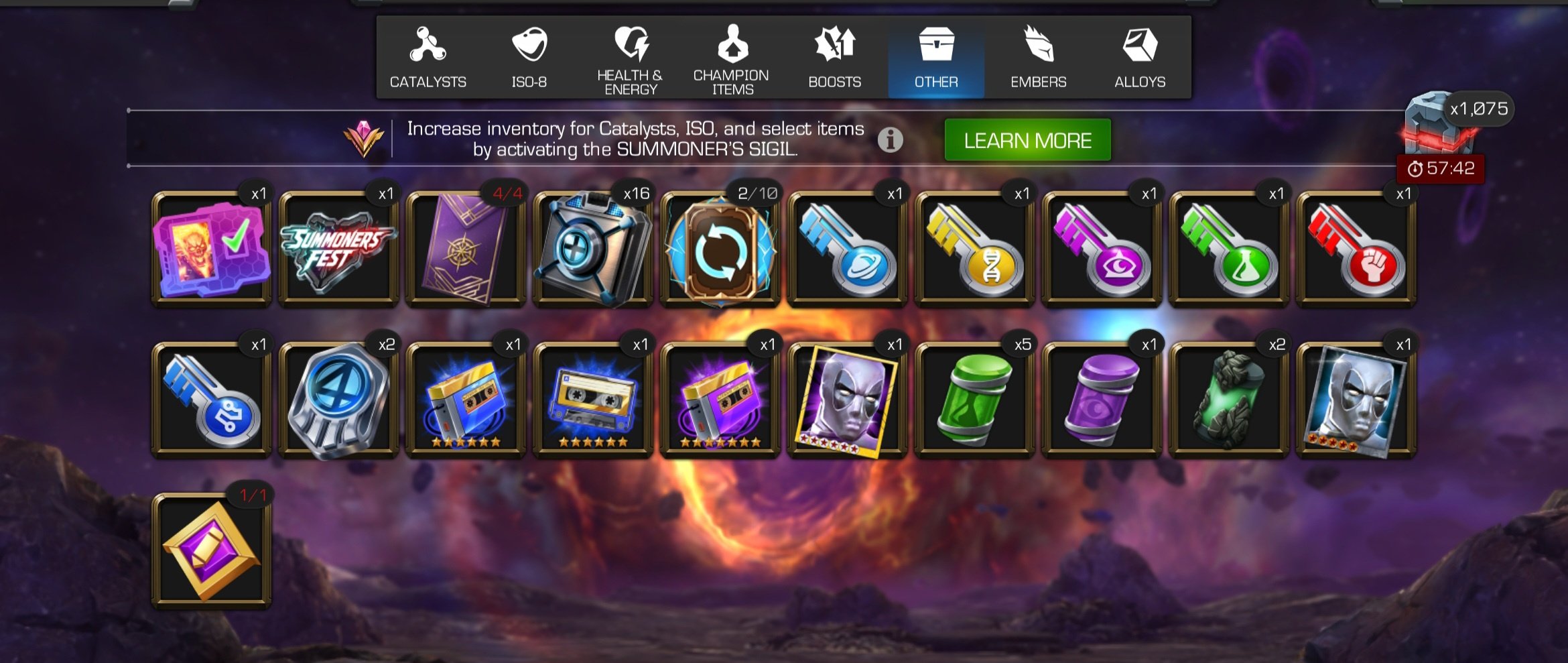Select the green canister x5 item
The height and width of the screenshot is (663, 1568).
[974, 400]
